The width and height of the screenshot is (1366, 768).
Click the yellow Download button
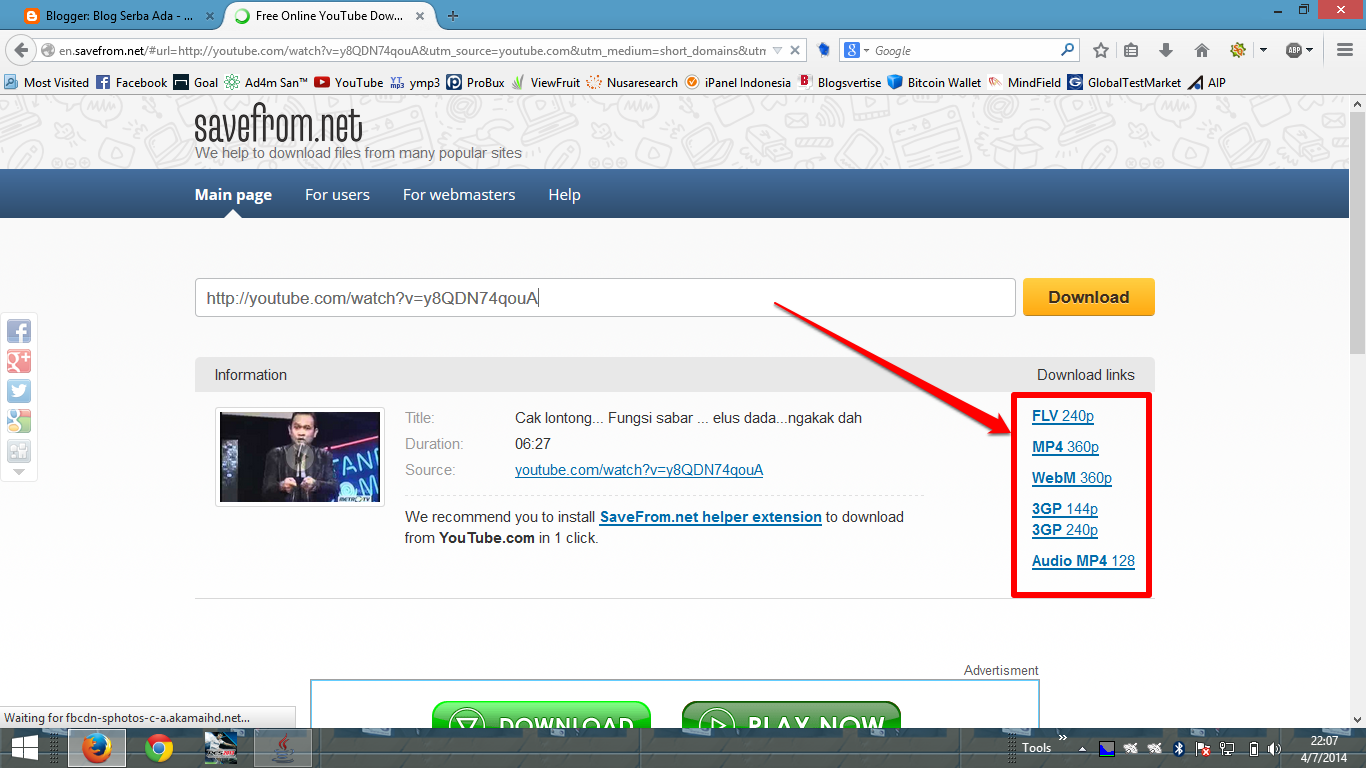pyautogui.click(x=1089, y=297)
